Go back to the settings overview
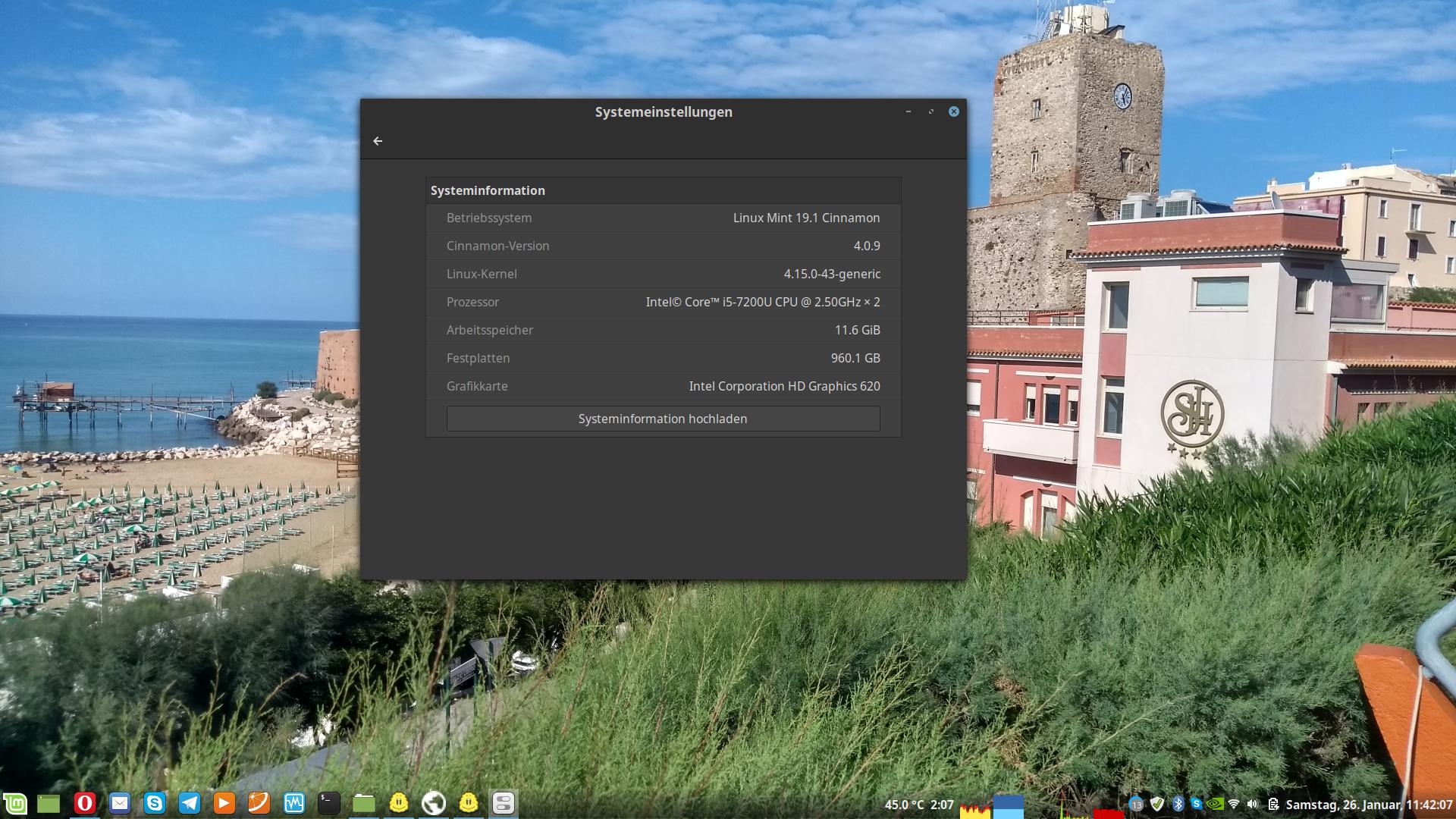The height and width of the screenshot is (819, 1456). pos(378,141)
